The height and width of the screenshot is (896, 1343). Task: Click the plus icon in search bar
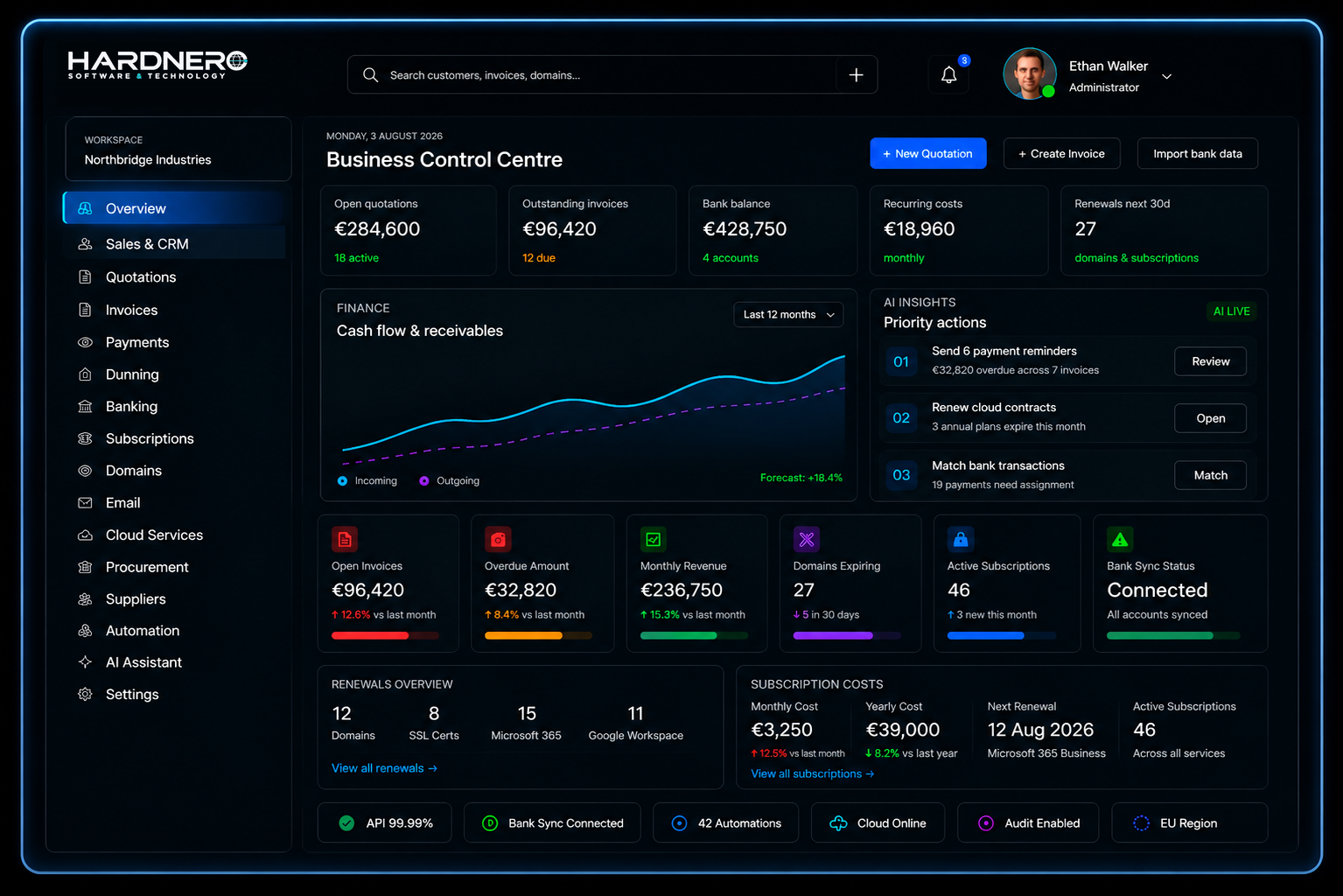pos(856,75)
